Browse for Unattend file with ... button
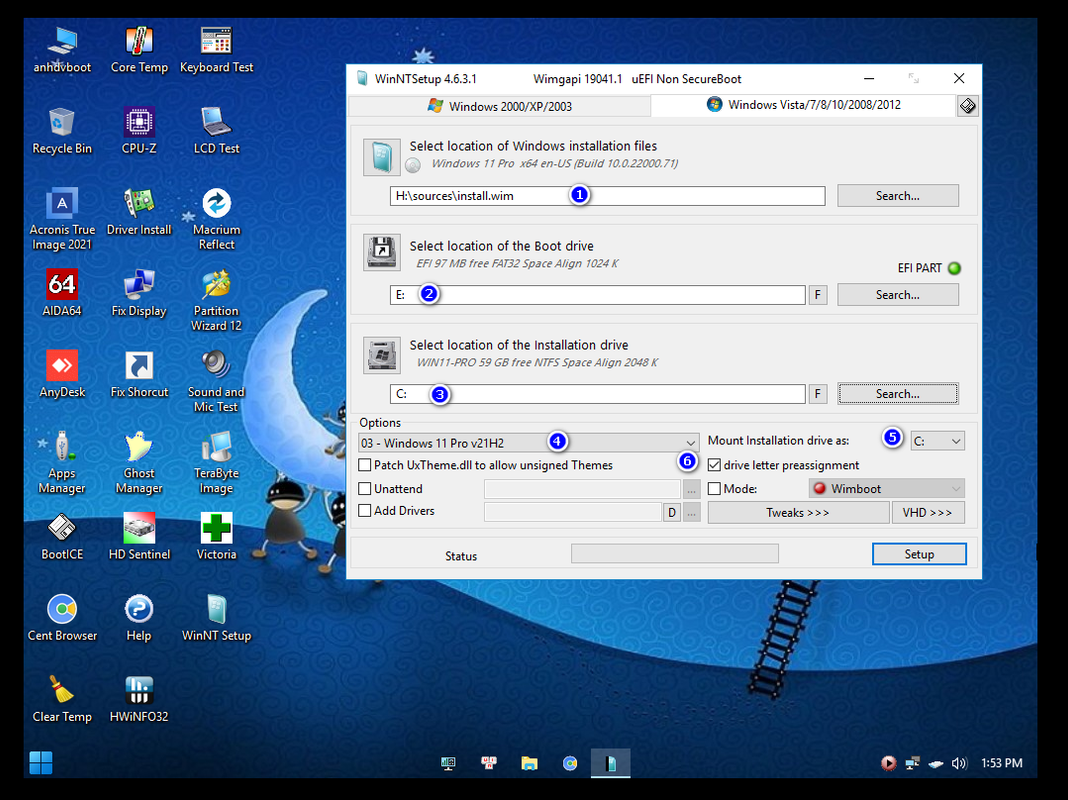The image size is (1068, 800). (x=691, y=490)
